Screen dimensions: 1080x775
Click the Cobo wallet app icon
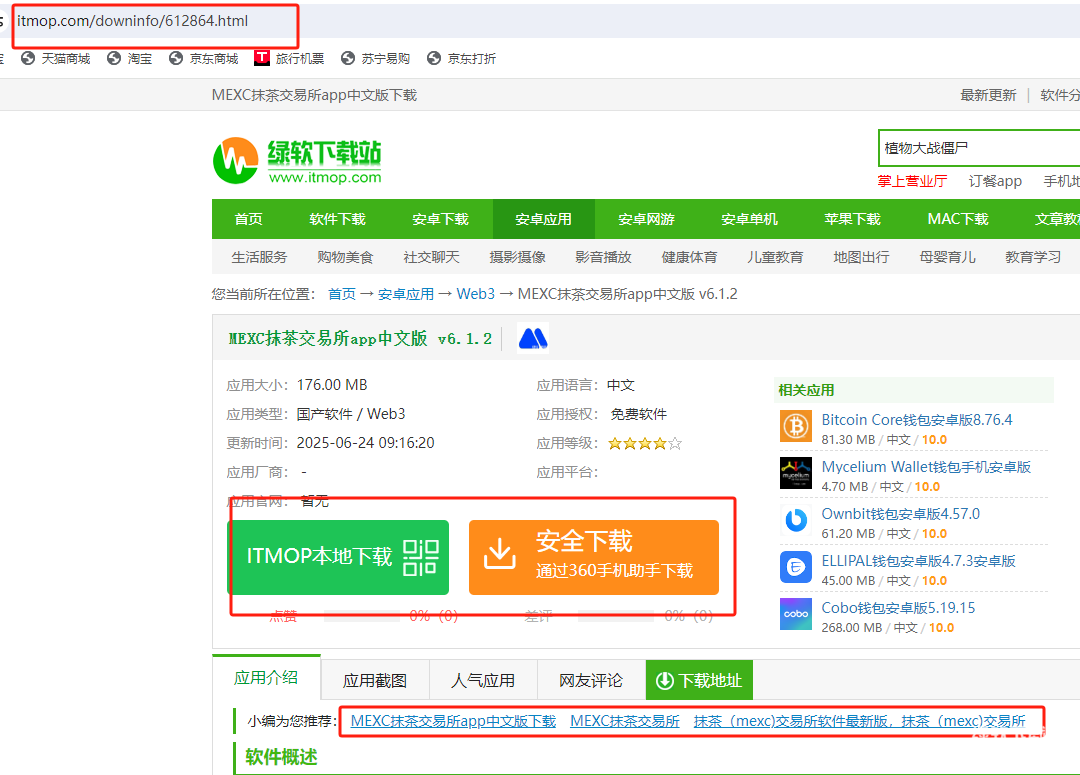pos(796,614)
